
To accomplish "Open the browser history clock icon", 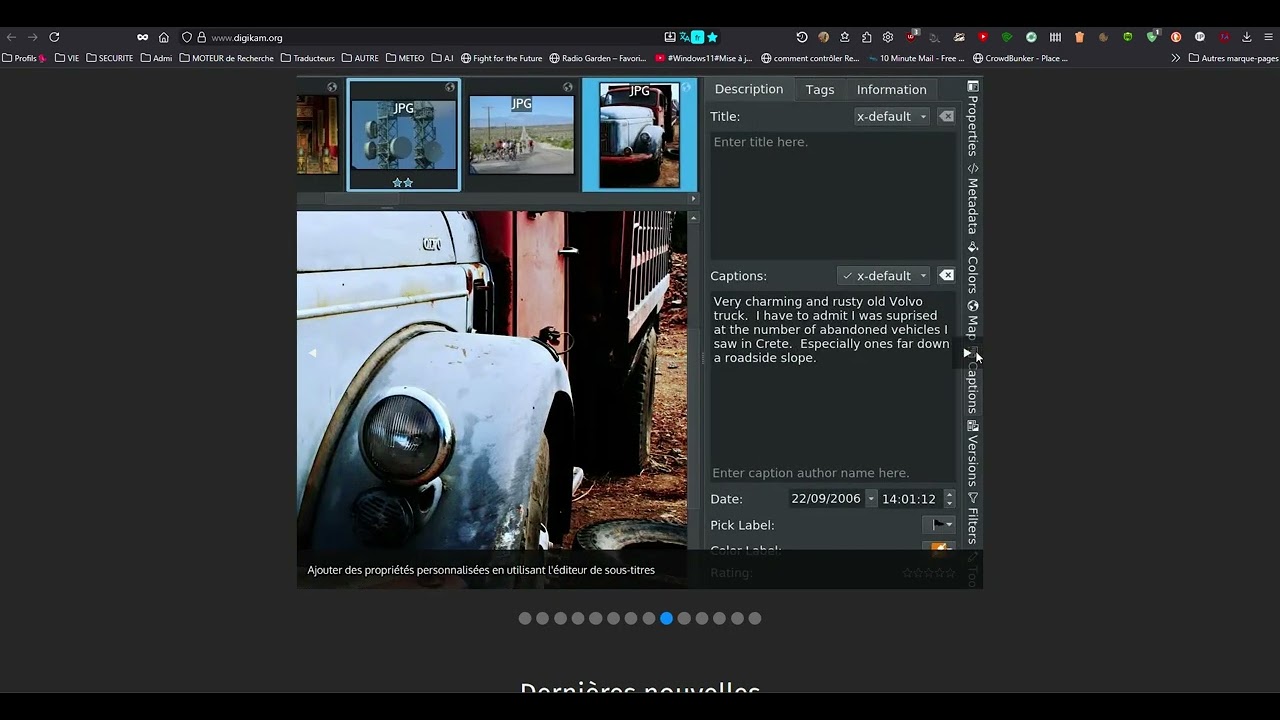I will [x=802, y=37].
